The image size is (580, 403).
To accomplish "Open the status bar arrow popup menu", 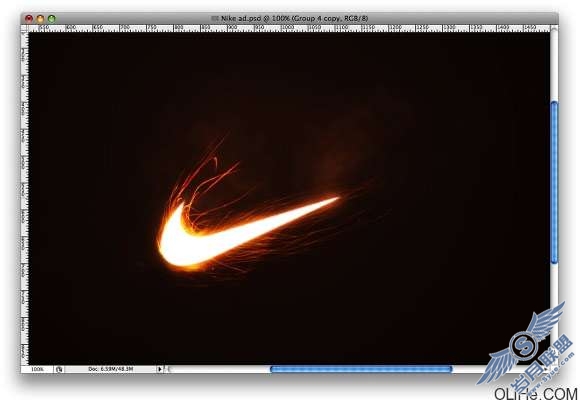I will [159, 369].
